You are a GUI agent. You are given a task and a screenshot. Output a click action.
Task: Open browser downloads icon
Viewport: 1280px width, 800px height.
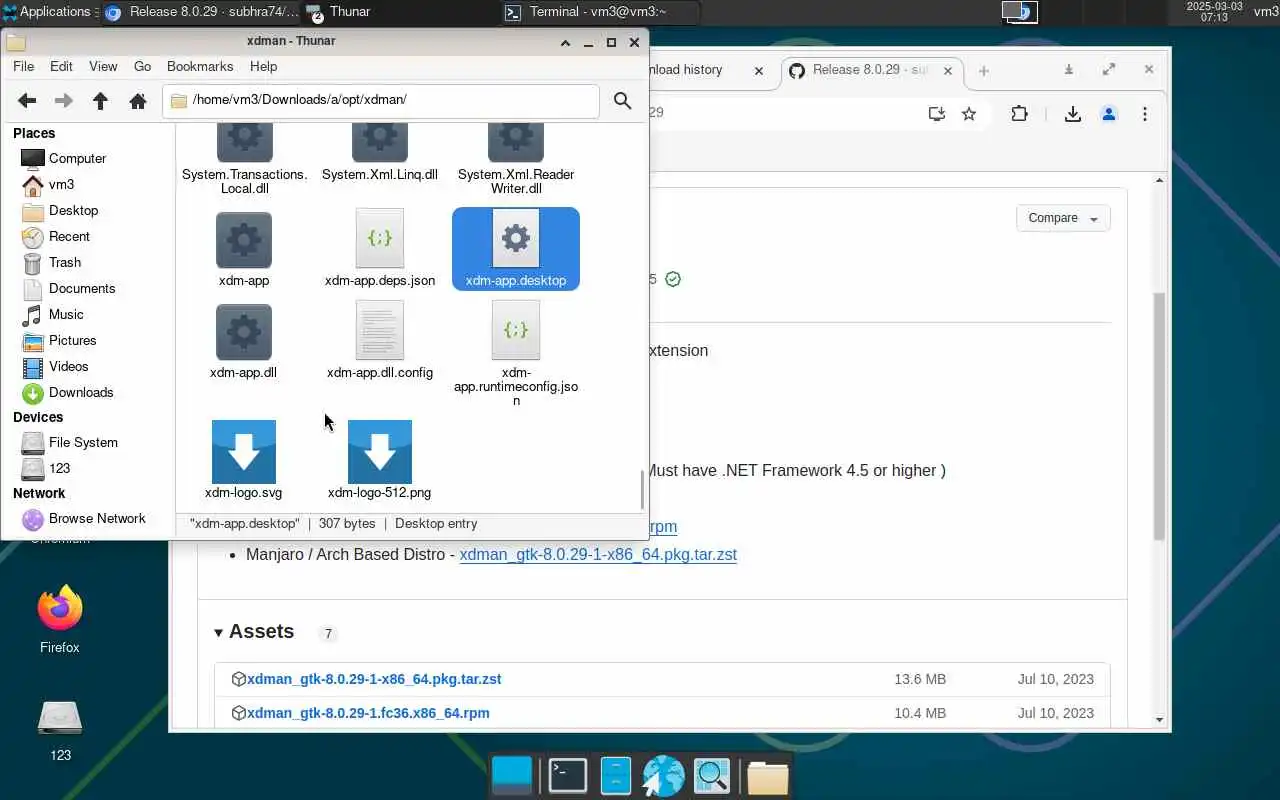[x=1073, y=114]
